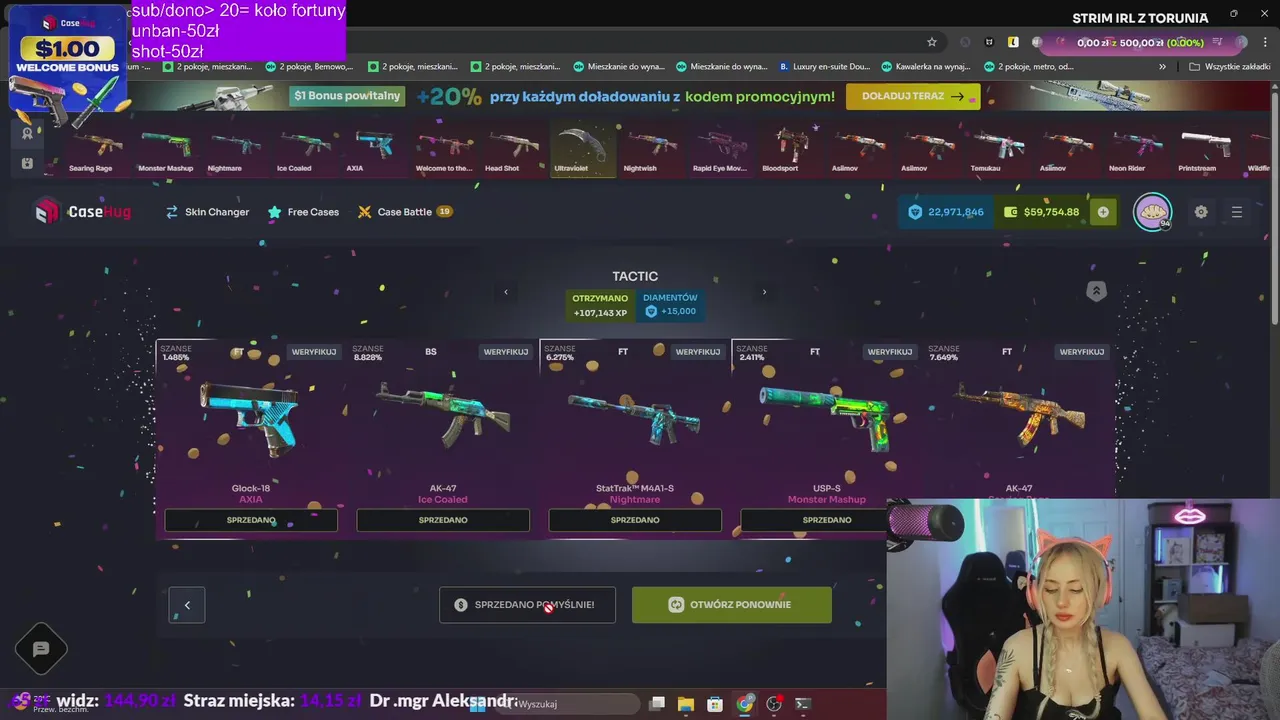
Task: Open the chat bubble icon
Action: (x=41, y=649)
